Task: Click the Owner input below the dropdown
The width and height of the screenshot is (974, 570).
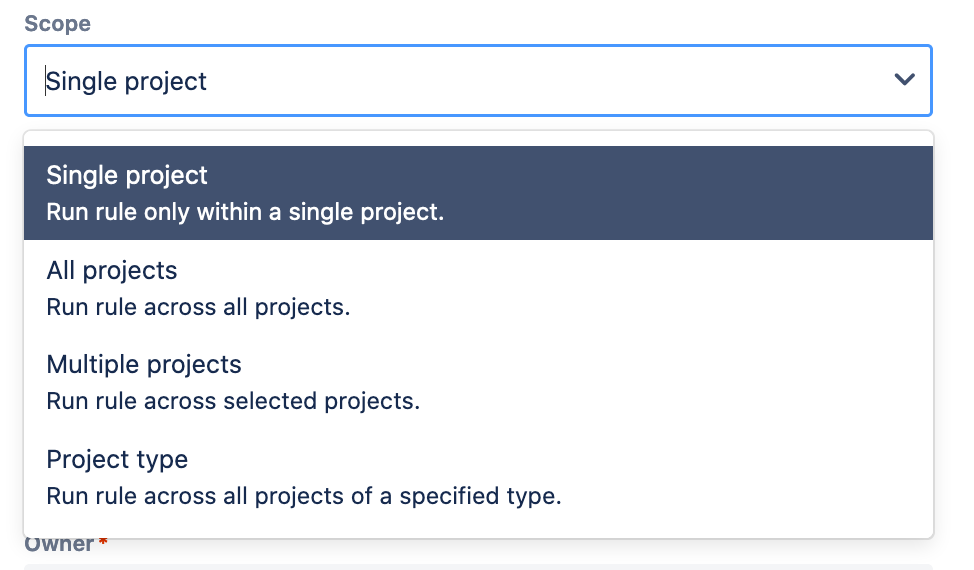Action: [478, 566]
